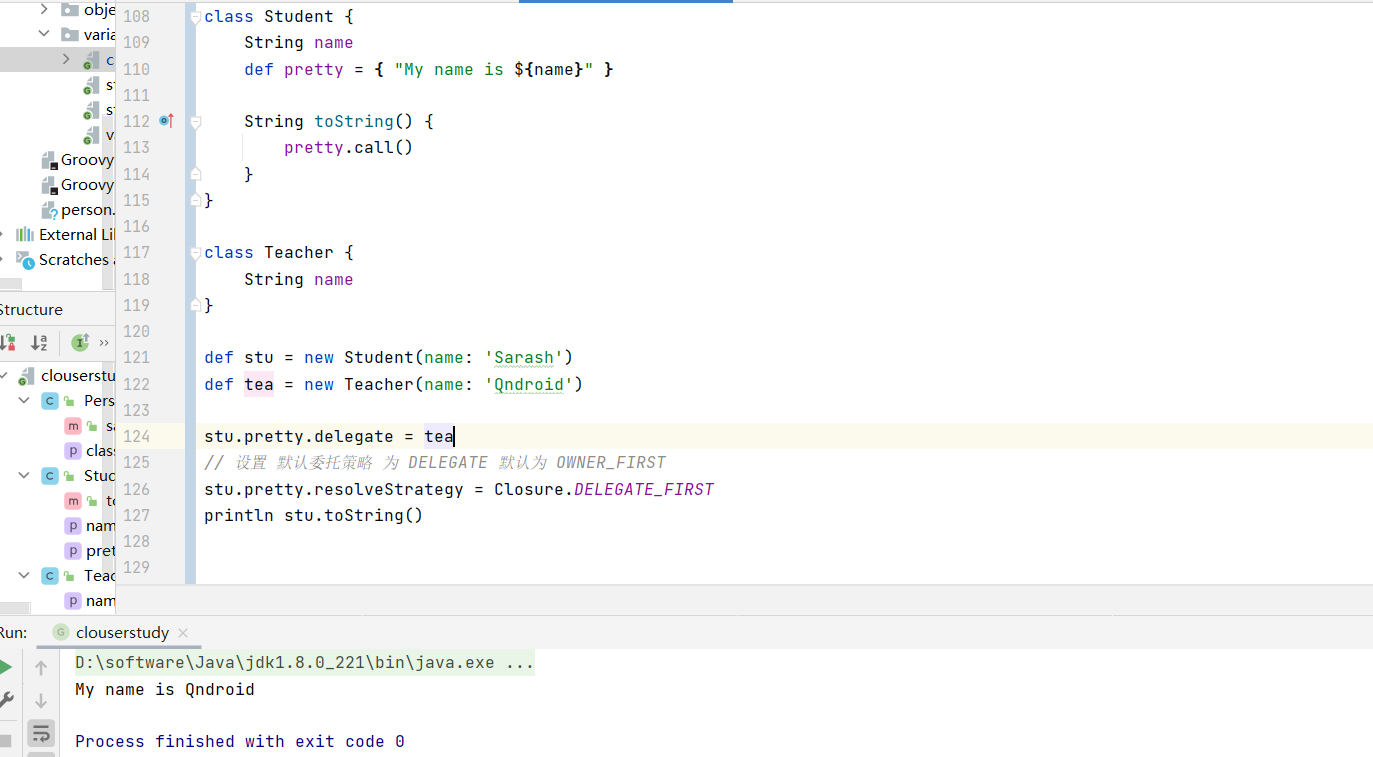Show more Structure toolbar actions via the double chevron
Screen dimensions: 1373x757
(104, 343)
